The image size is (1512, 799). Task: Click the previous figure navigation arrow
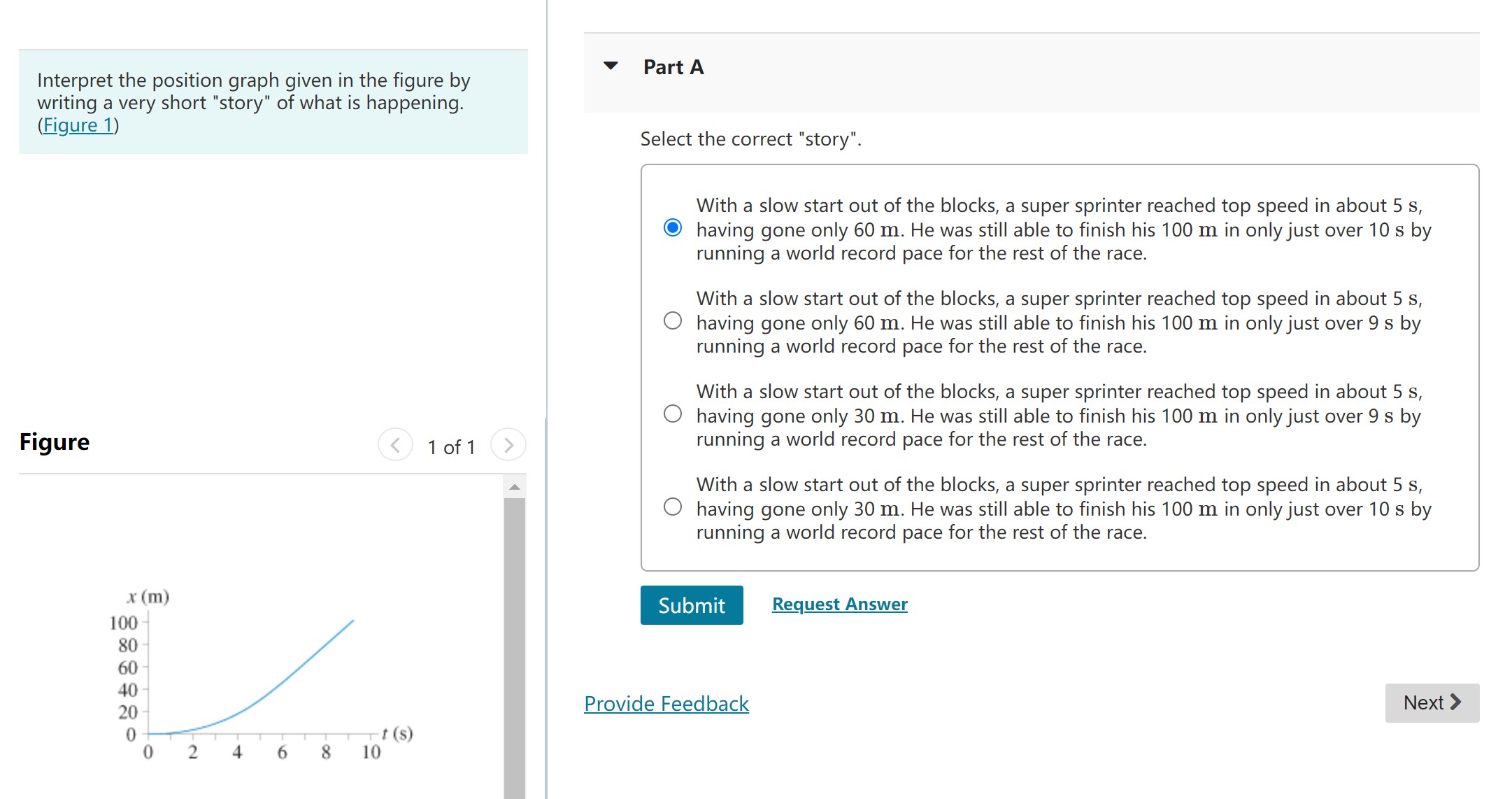[x=395, y=445]
